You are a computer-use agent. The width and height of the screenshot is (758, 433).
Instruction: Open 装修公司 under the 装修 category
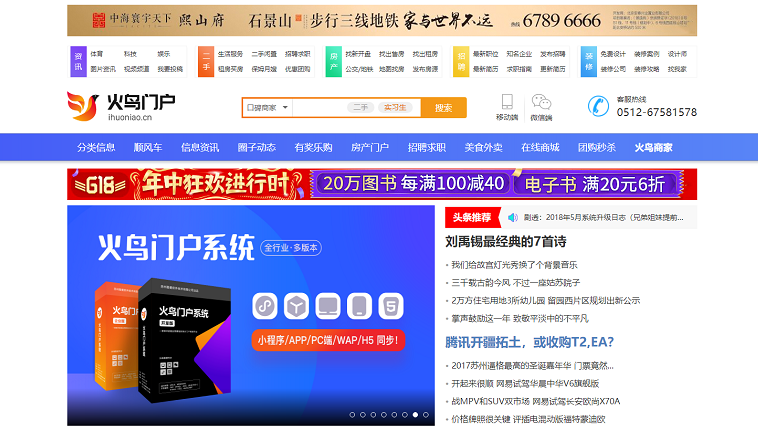(x=613, y=69)
